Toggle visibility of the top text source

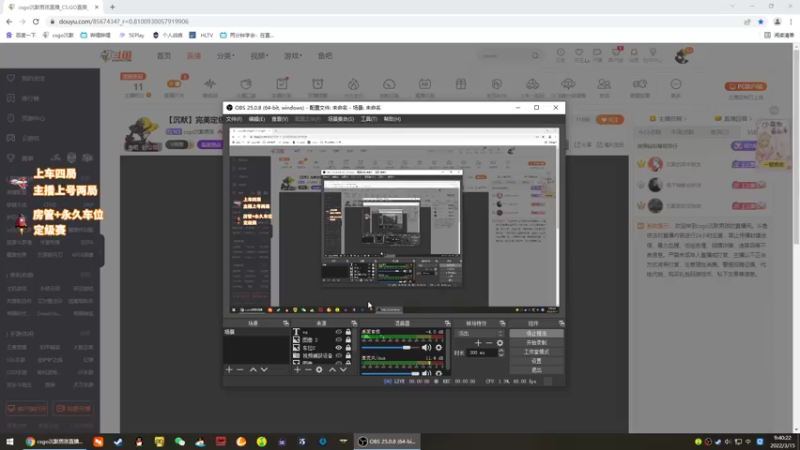(338, 332)
